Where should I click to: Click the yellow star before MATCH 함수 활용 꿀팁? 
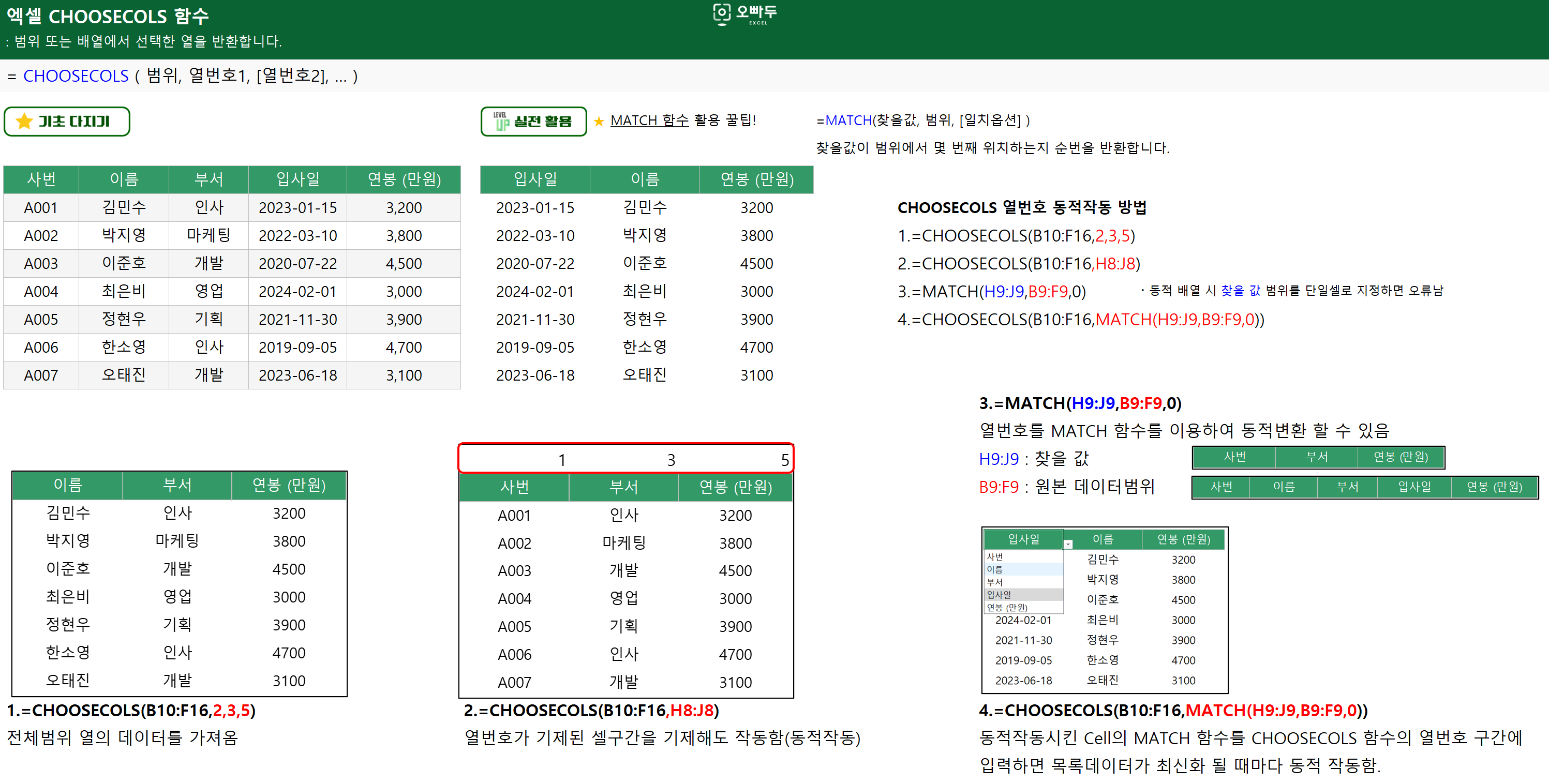pyautogui.click(x=598, y=122)
